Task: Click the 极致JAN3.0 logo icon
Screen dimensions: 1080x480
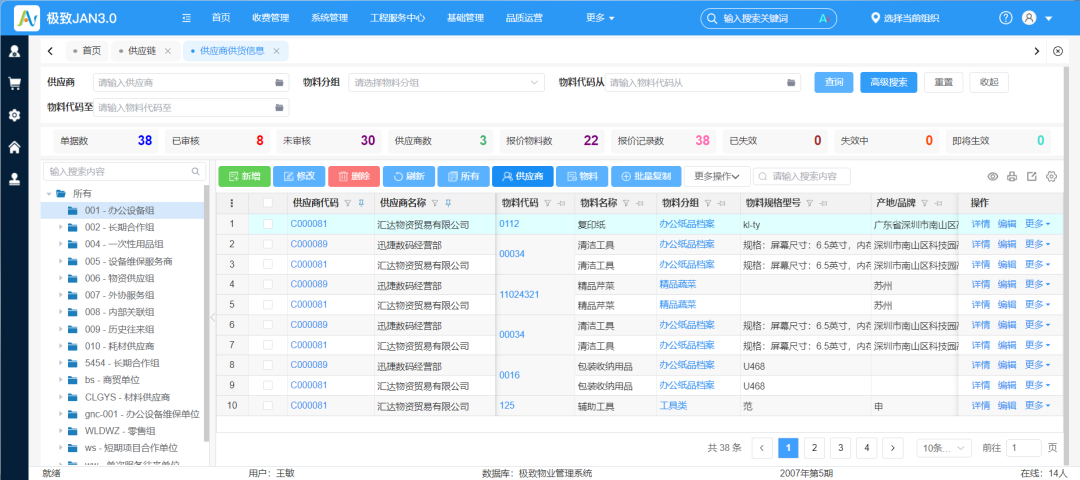Action: point(27,18)
